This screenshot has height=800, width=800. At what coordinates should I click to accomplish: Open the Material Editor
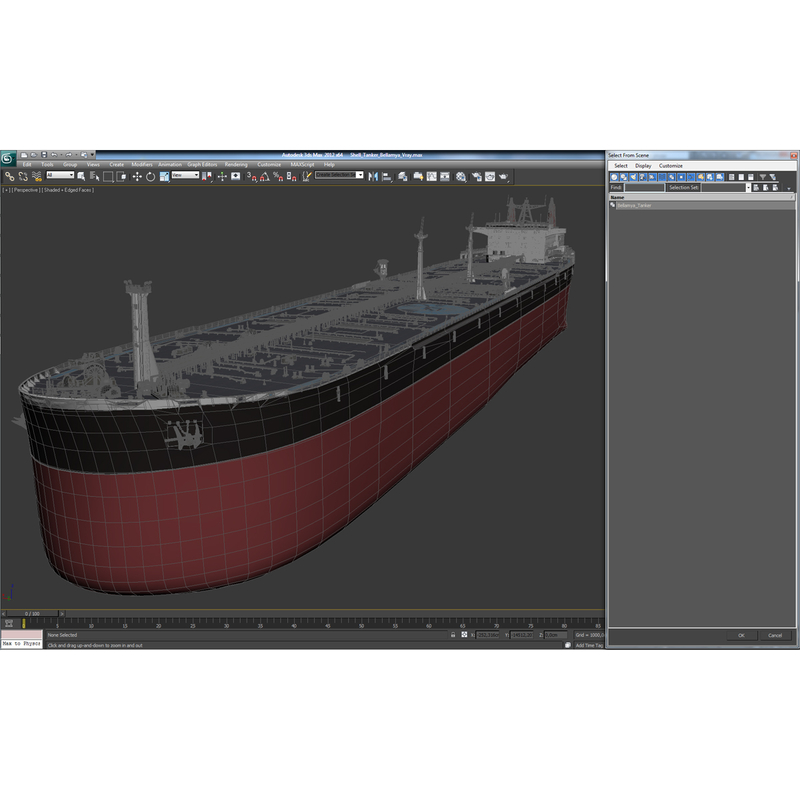[x=459, y=177]
